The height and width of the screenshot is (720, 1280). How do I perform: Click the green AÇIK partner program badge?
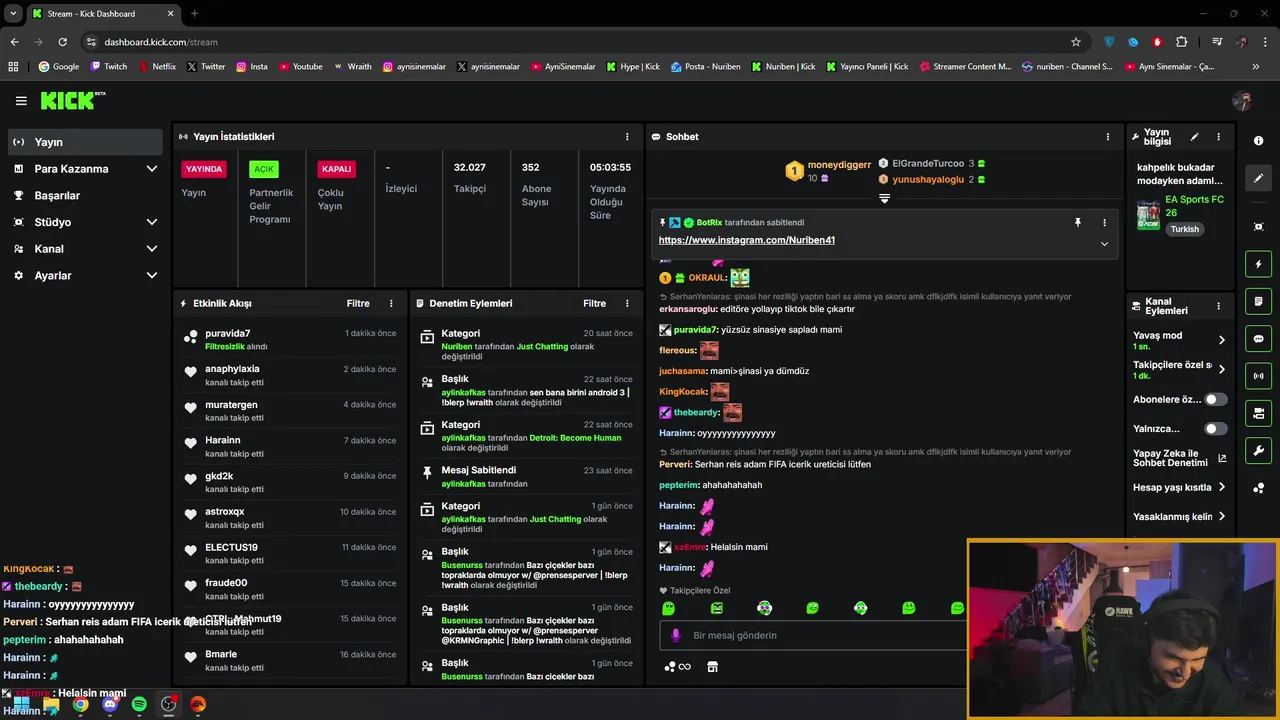tap(263, 169)
